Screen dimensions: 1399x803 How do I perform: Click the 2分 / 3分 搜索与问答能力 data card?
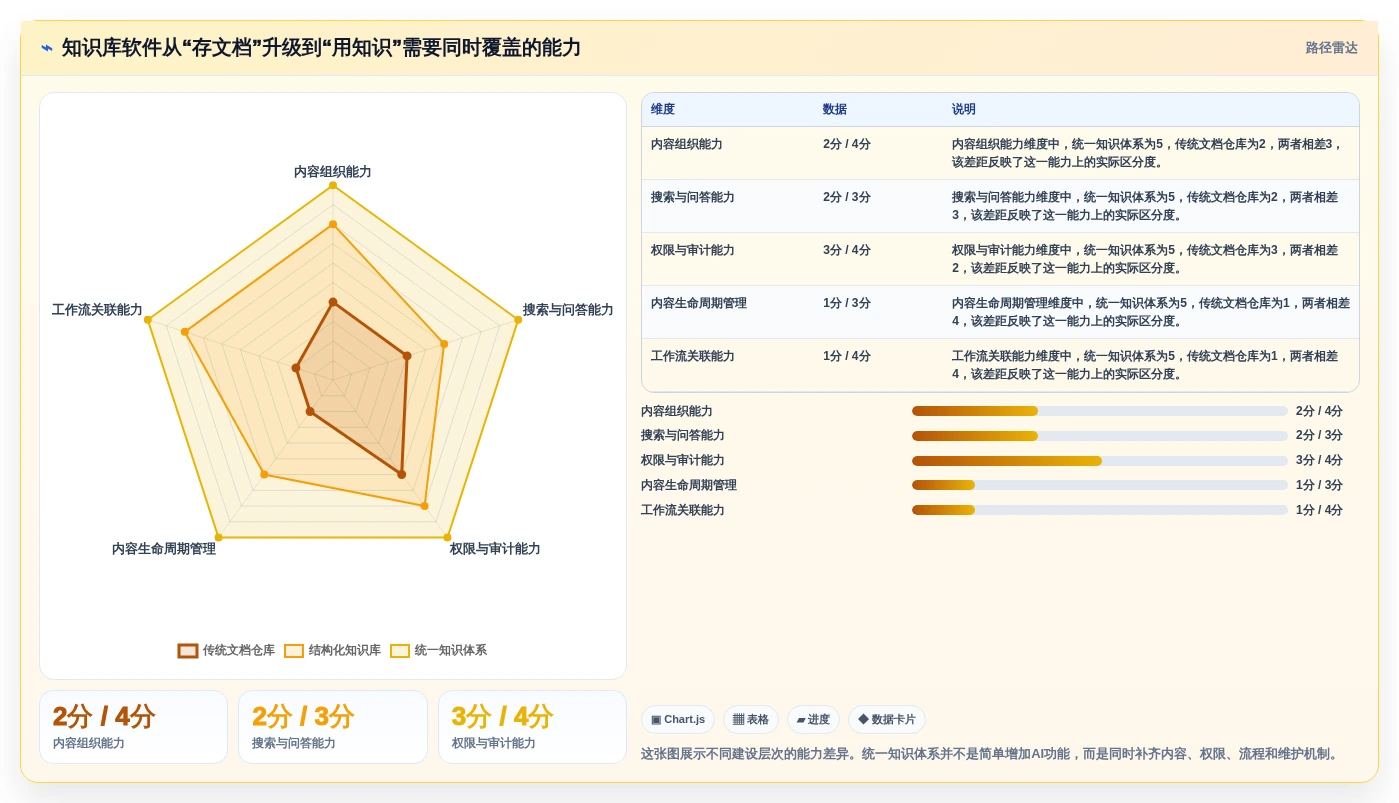333,727
